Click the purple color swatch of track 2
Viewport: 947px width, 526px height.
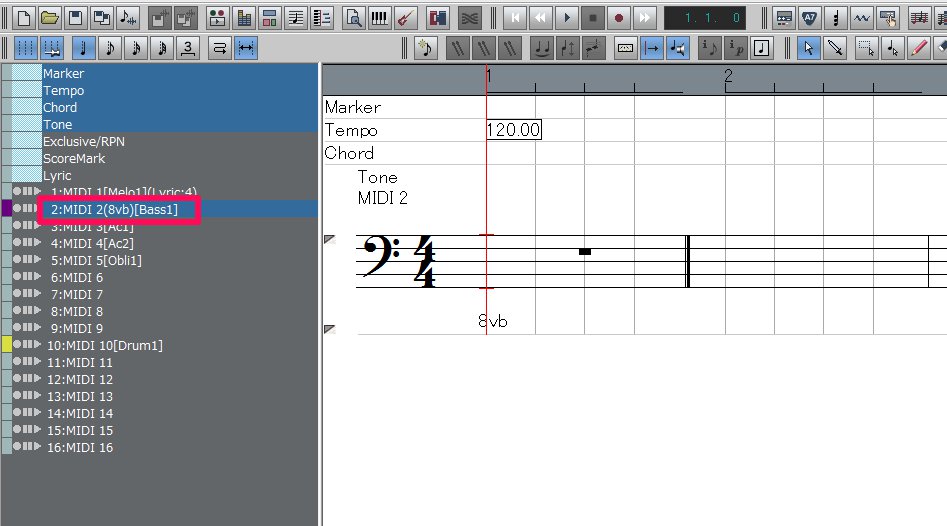[7, 208]
